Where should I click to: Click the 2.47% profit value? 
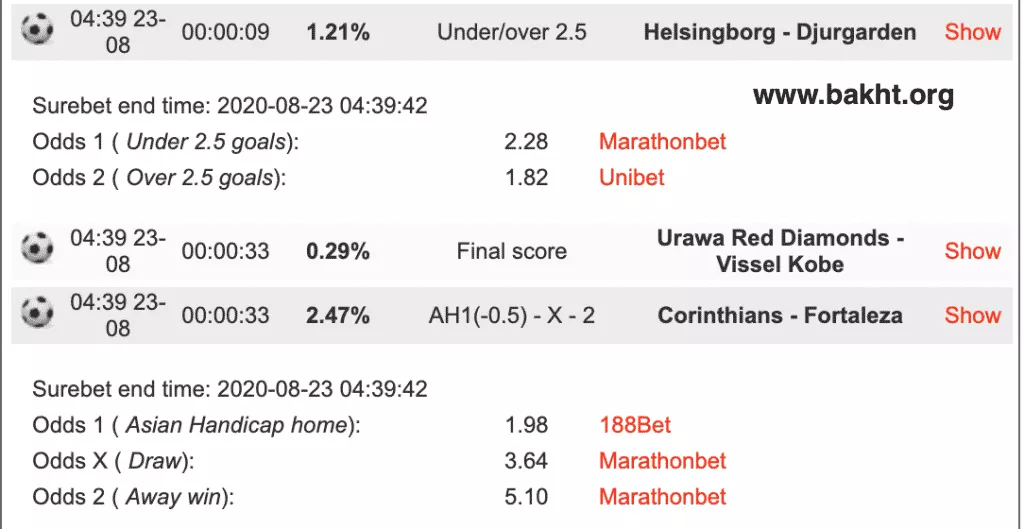pos(338,316)
